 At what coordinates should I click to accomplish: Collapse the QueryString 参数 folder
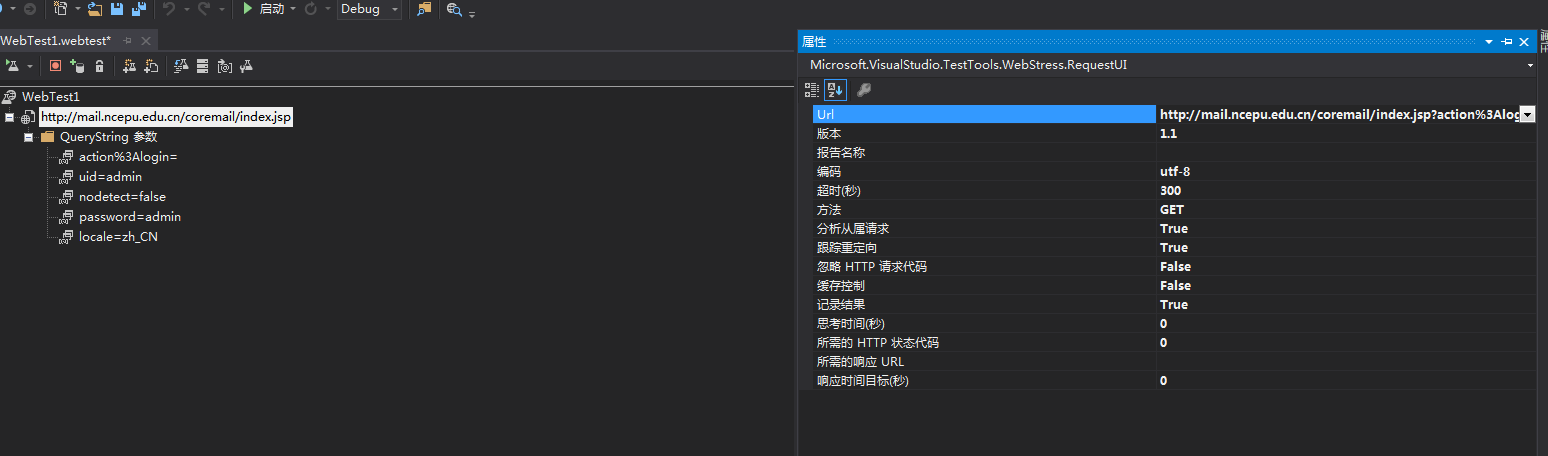coord(29,137)
